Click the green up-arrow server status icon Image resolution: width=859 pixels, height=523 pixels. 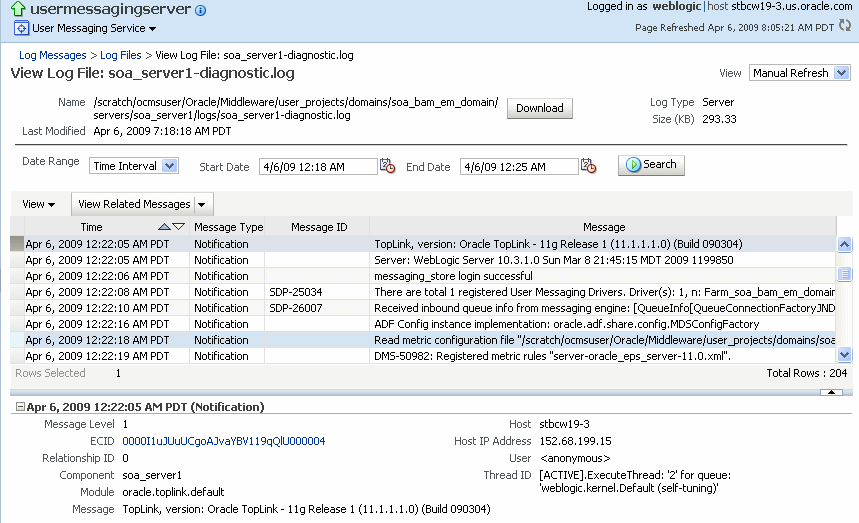click(x=18, y=8)
